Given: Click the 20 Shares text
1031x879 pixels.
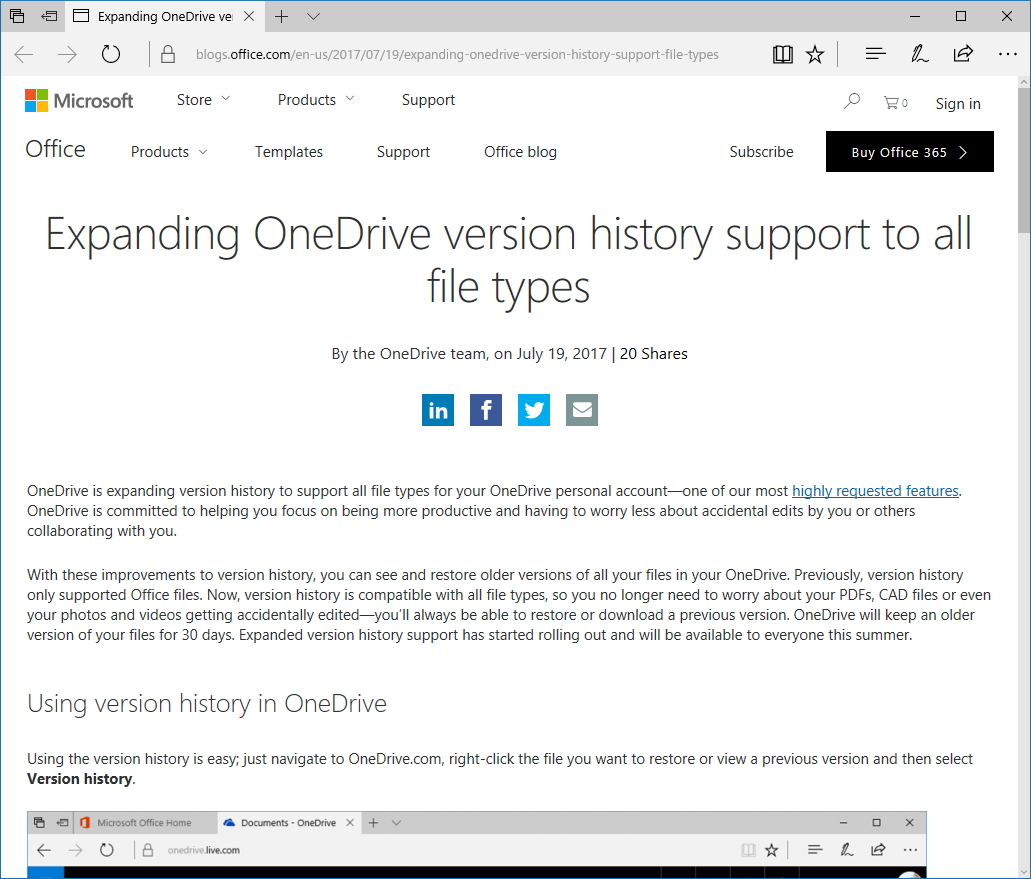Looking at the screenshot, I should point(654,354).
